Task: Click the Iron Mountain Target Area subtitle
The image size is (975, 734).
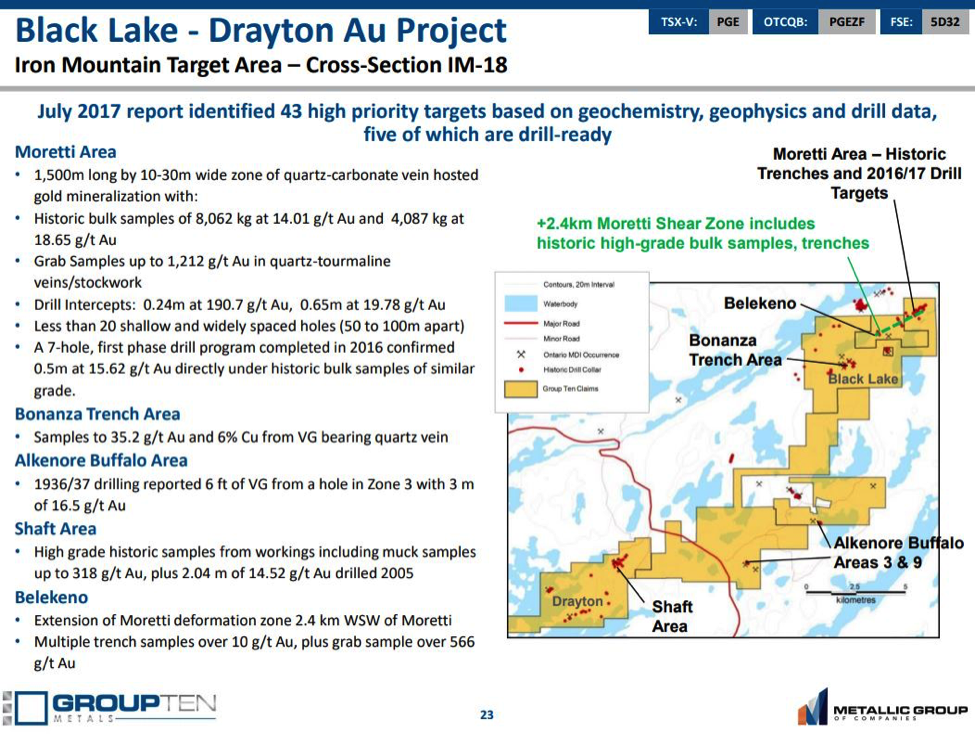Action: tap(261, 65)
